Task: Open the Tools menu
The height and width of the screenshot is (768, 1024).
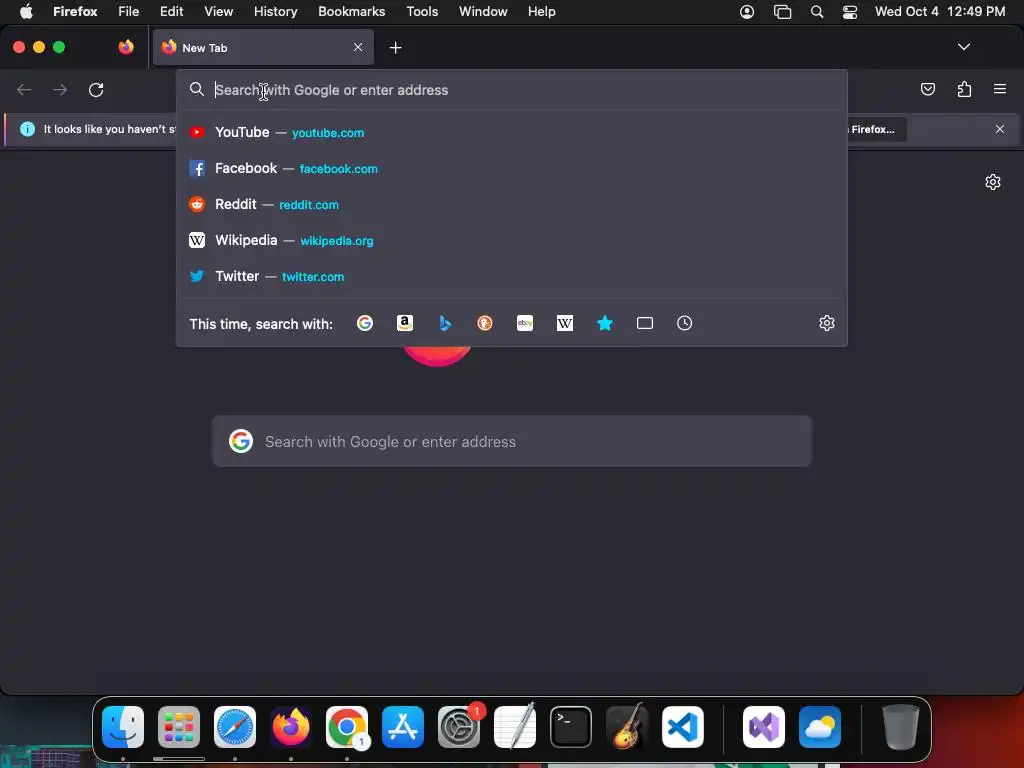Action: 422,12
